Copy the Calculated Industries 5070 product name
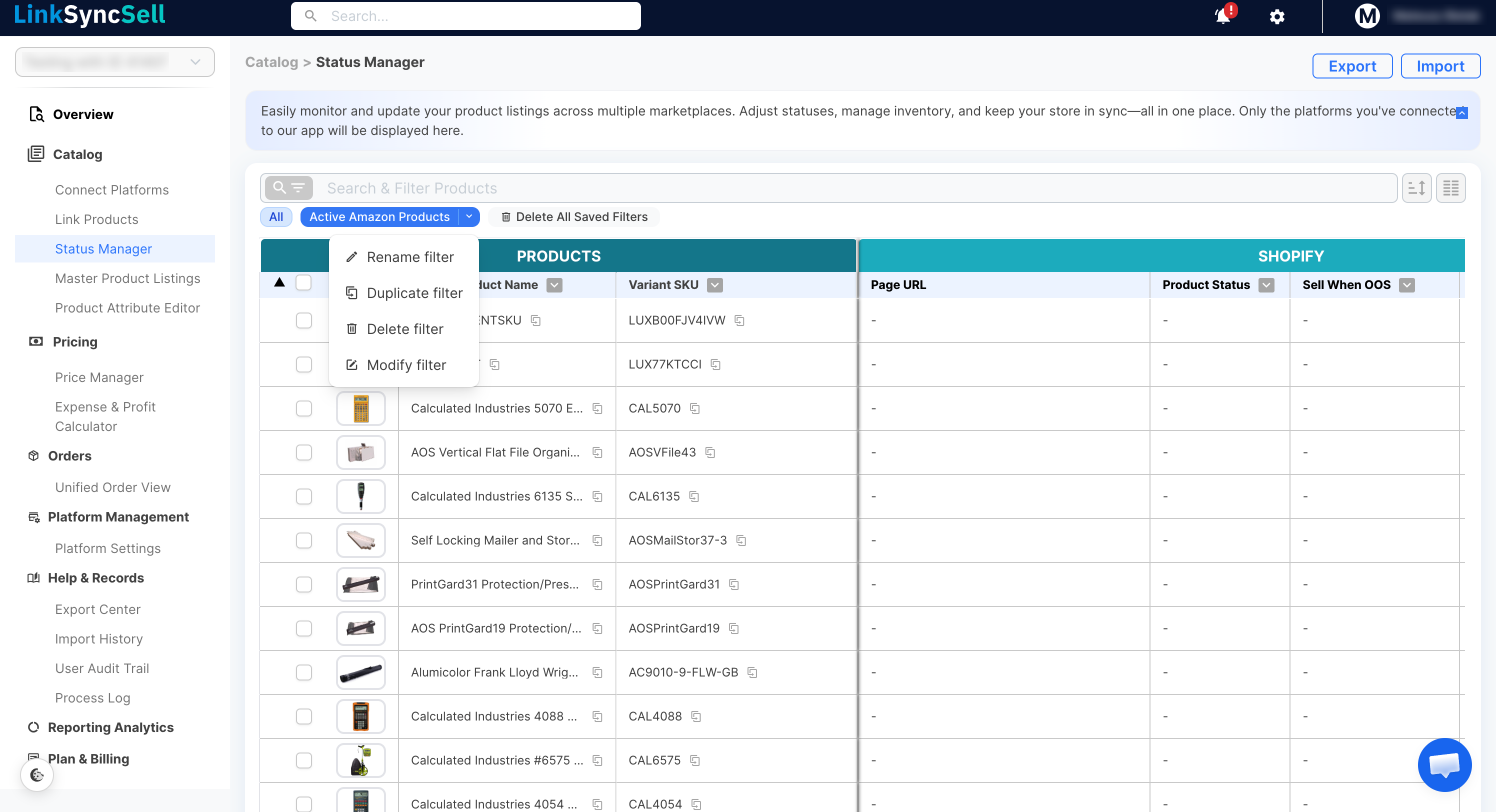Image resolution: width=1497 pixels, height=812 pixels. tap(597, 409)
